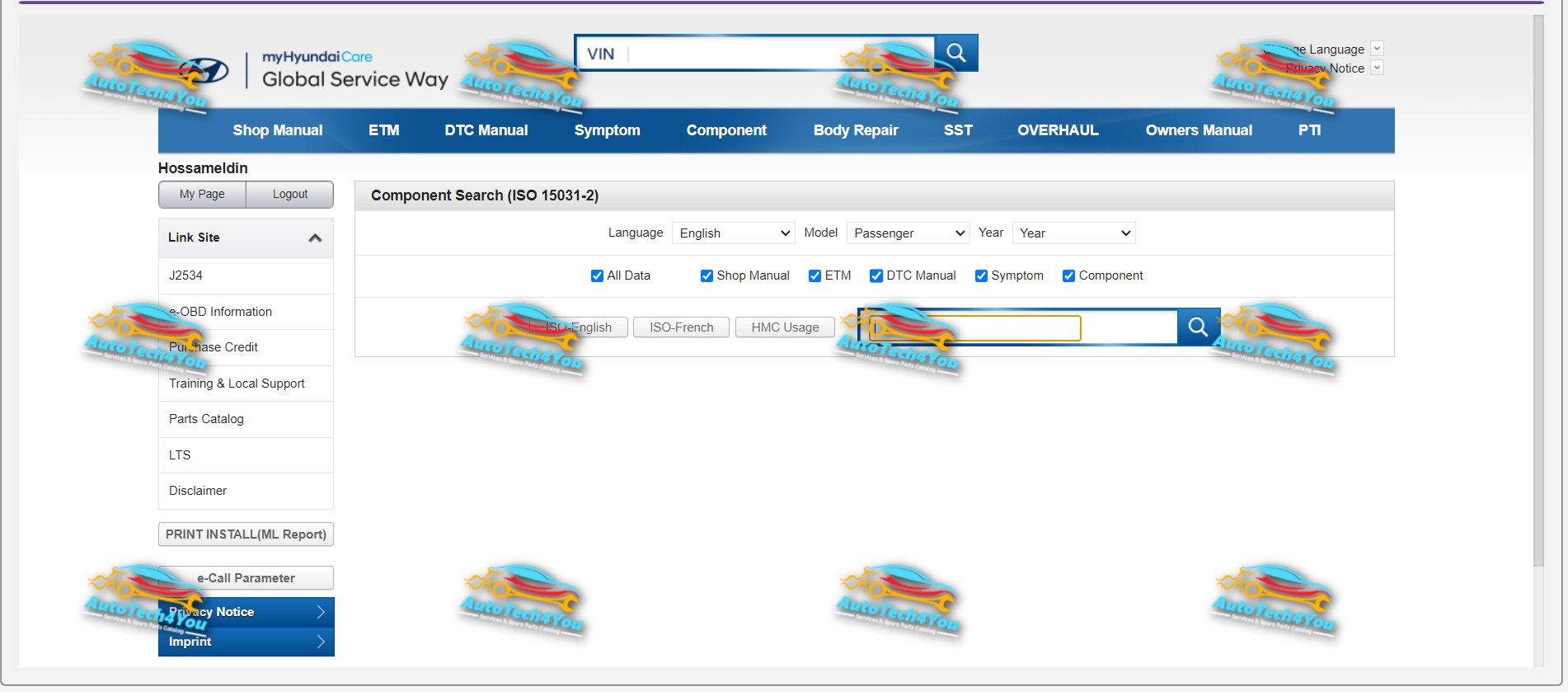Expand the Model dropdown showing Passenger
This screenshot has width=1568, height=692.
click(x=908, y=233)
